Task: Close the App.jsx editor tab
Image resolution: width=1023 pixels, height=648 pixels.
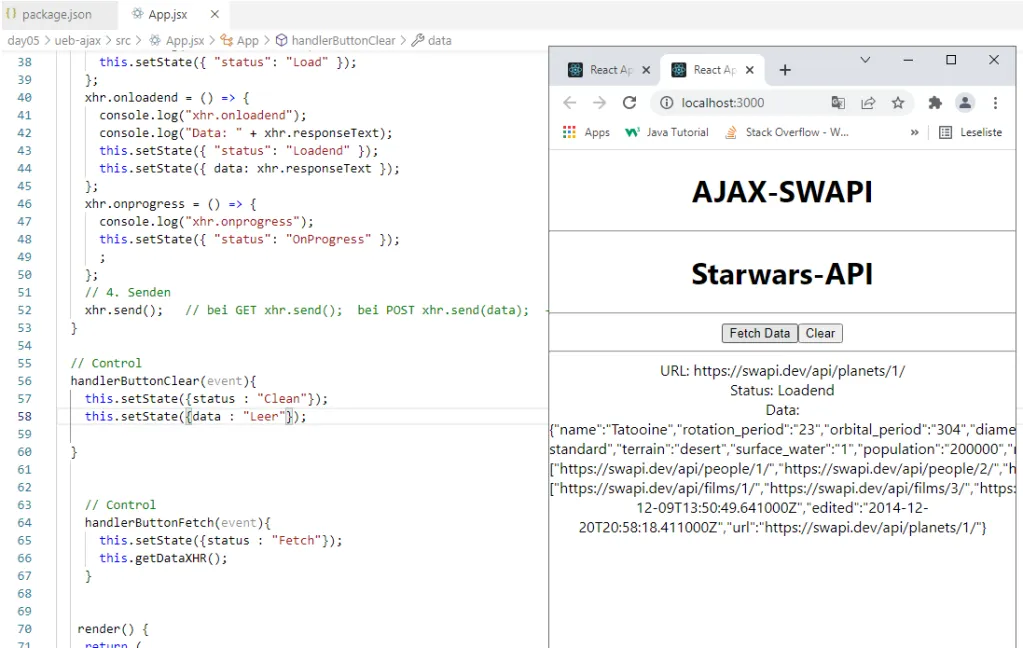Action: pyautogui.click(x=215, y=14)
